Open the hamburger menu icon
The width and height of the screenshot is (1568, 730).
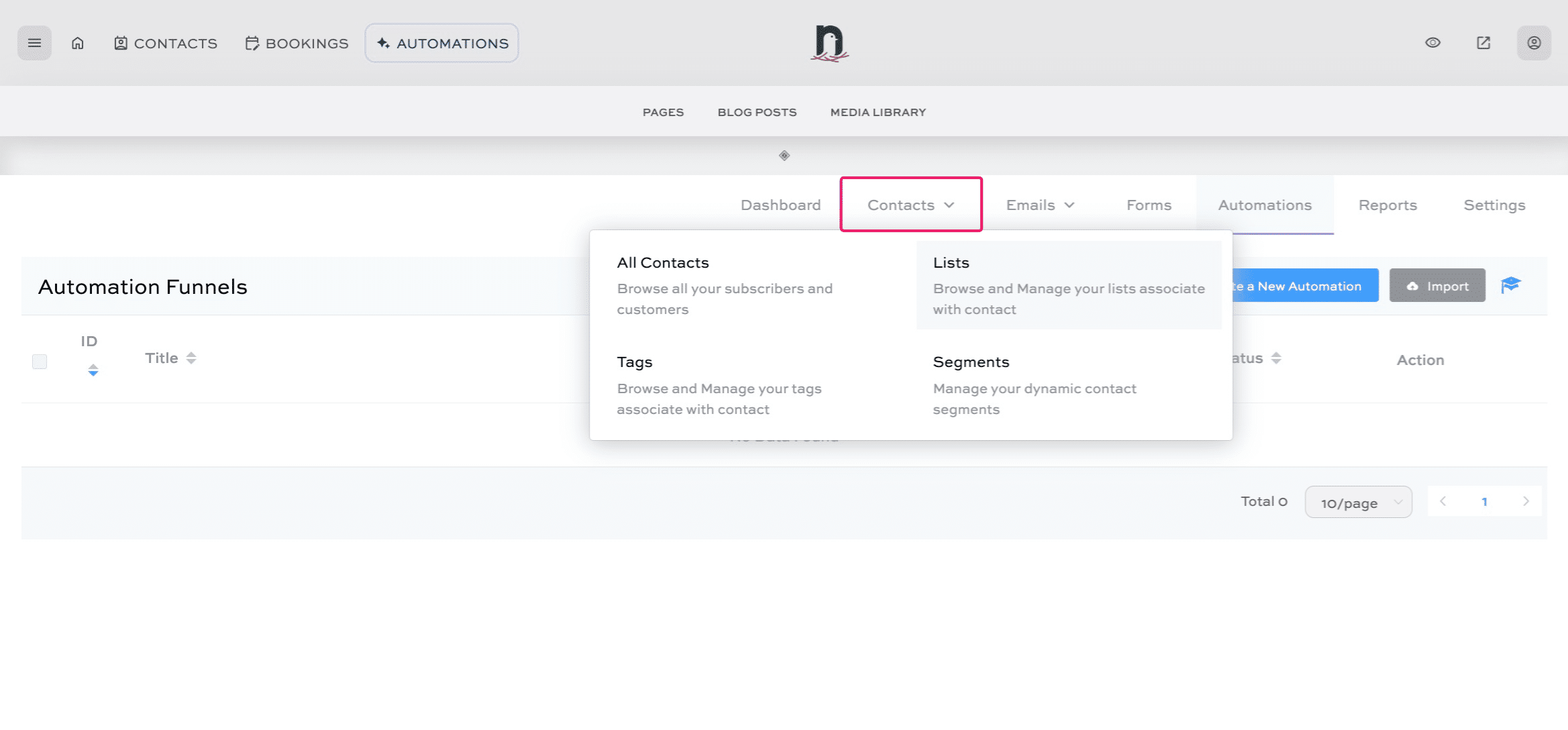[34, 43]
